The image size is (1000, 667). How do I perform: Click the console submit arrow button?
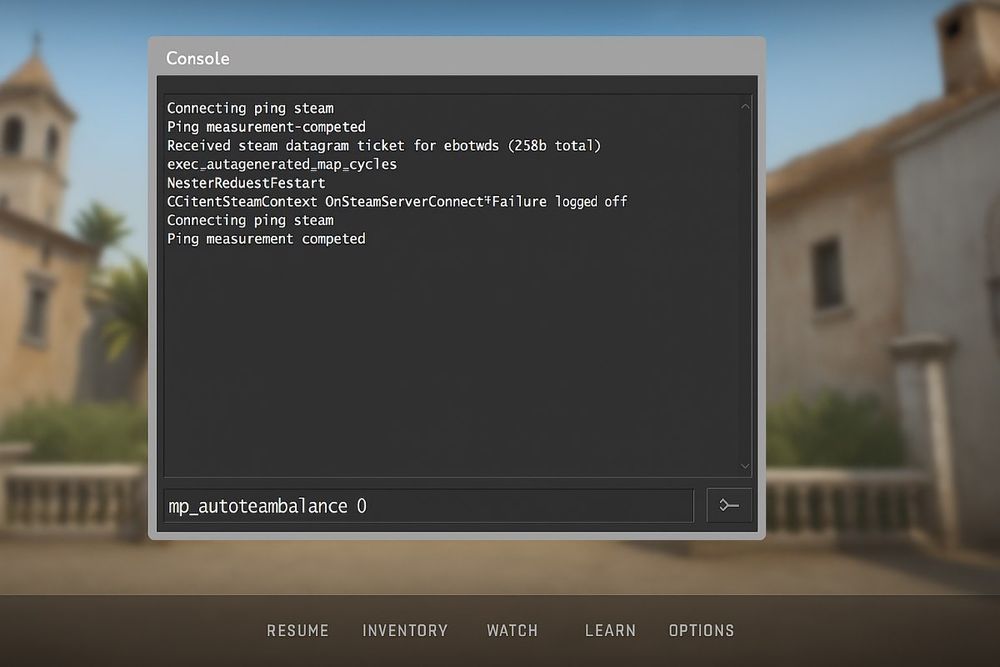pos(729,506)
